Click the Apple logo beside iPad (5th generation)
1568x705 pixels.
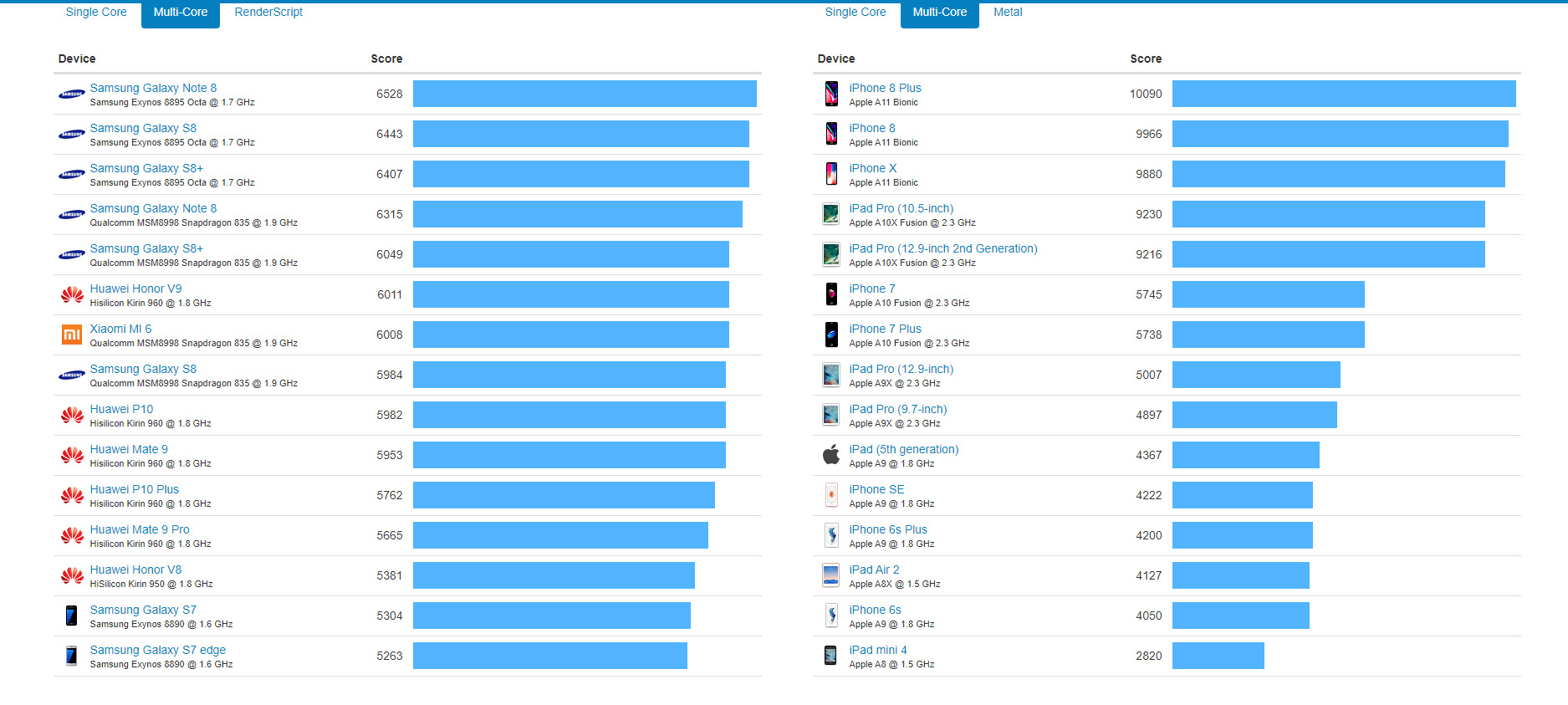tap(831, 455)
